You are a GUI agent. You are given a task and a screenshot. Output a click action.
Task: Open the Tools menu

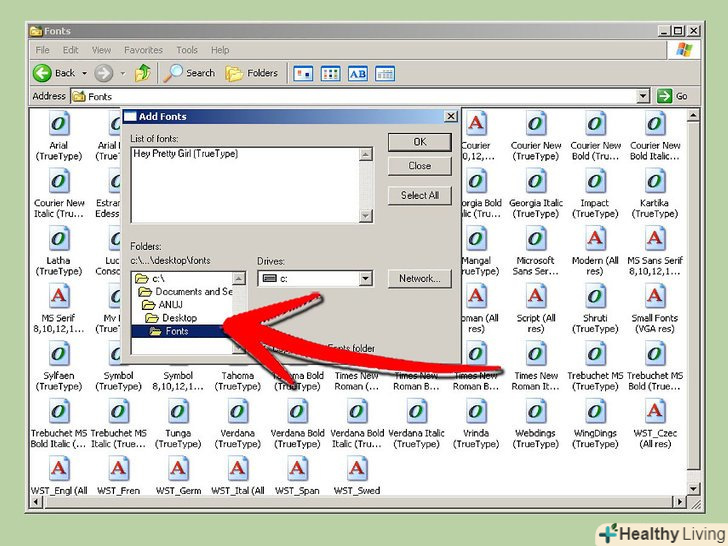187,50
